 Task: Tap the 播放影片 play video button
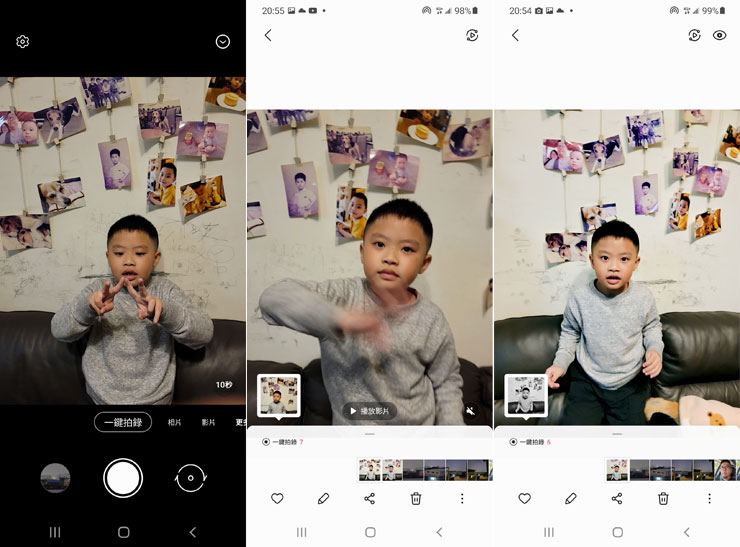point(369,411)
